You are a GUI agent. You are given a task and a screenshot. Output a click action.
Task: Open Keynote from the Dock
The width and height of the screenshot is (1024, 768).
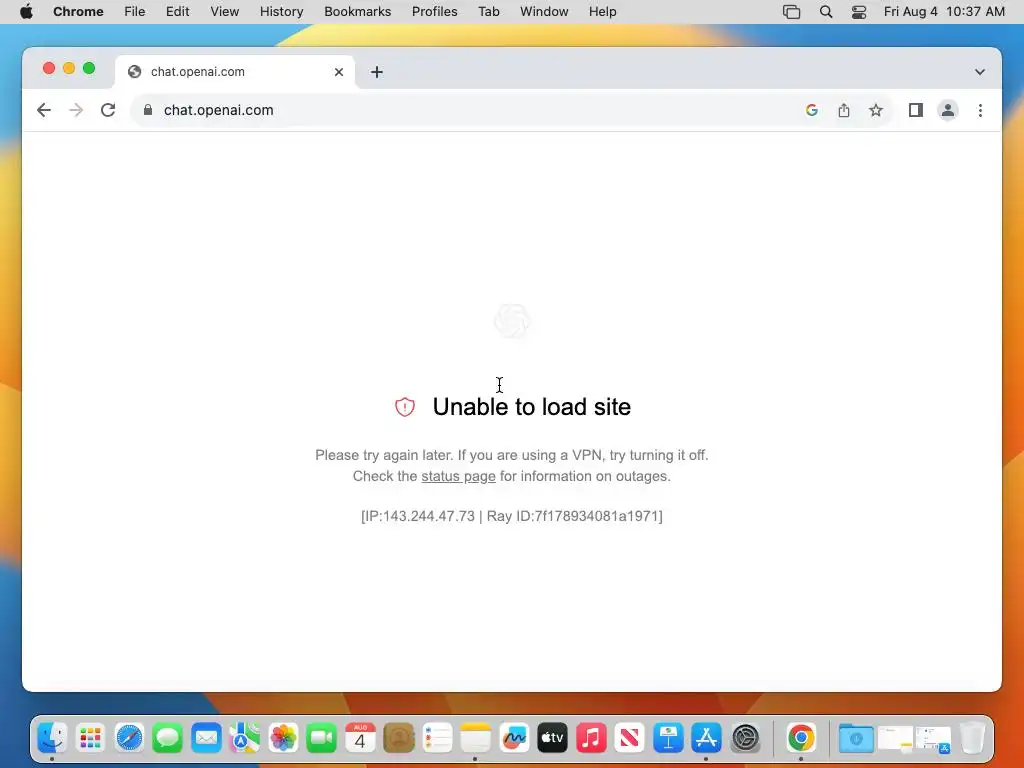pyautogui.click(x=669, y=738)
